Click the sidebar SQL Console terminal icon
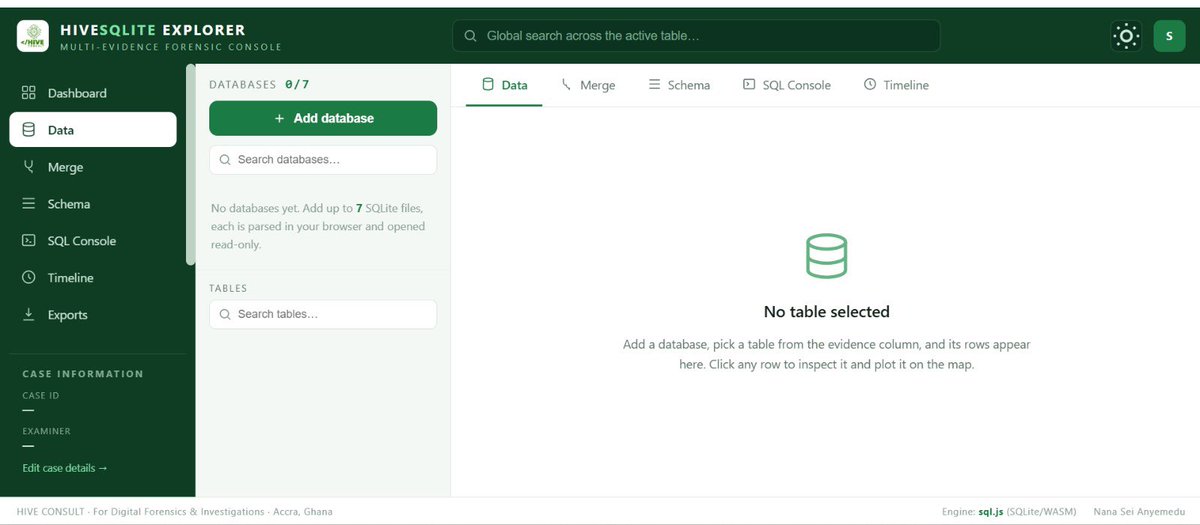 [28, 241]
